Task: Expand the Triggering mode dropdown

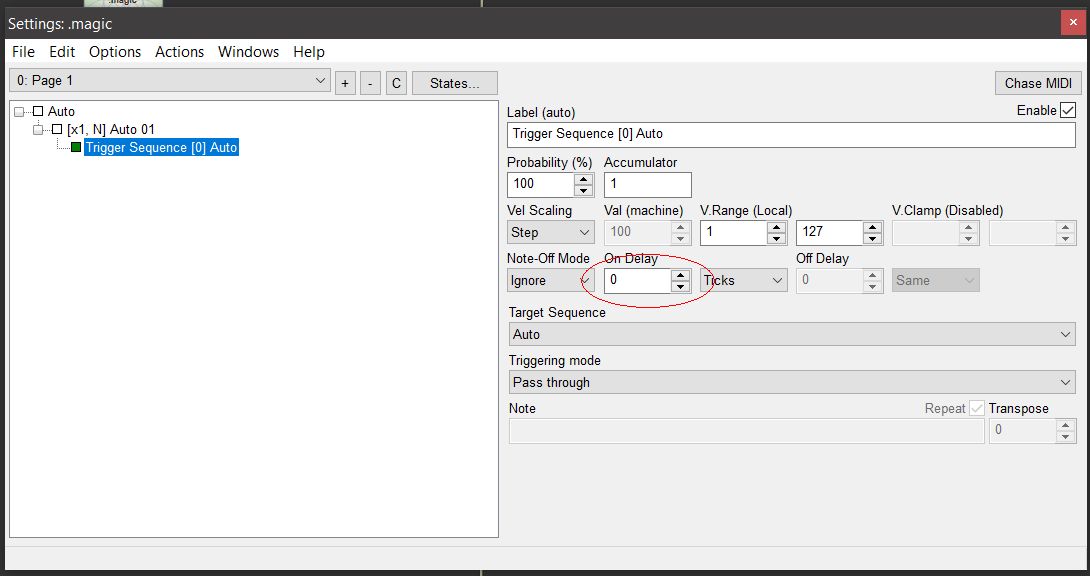Action: (791, 383)
